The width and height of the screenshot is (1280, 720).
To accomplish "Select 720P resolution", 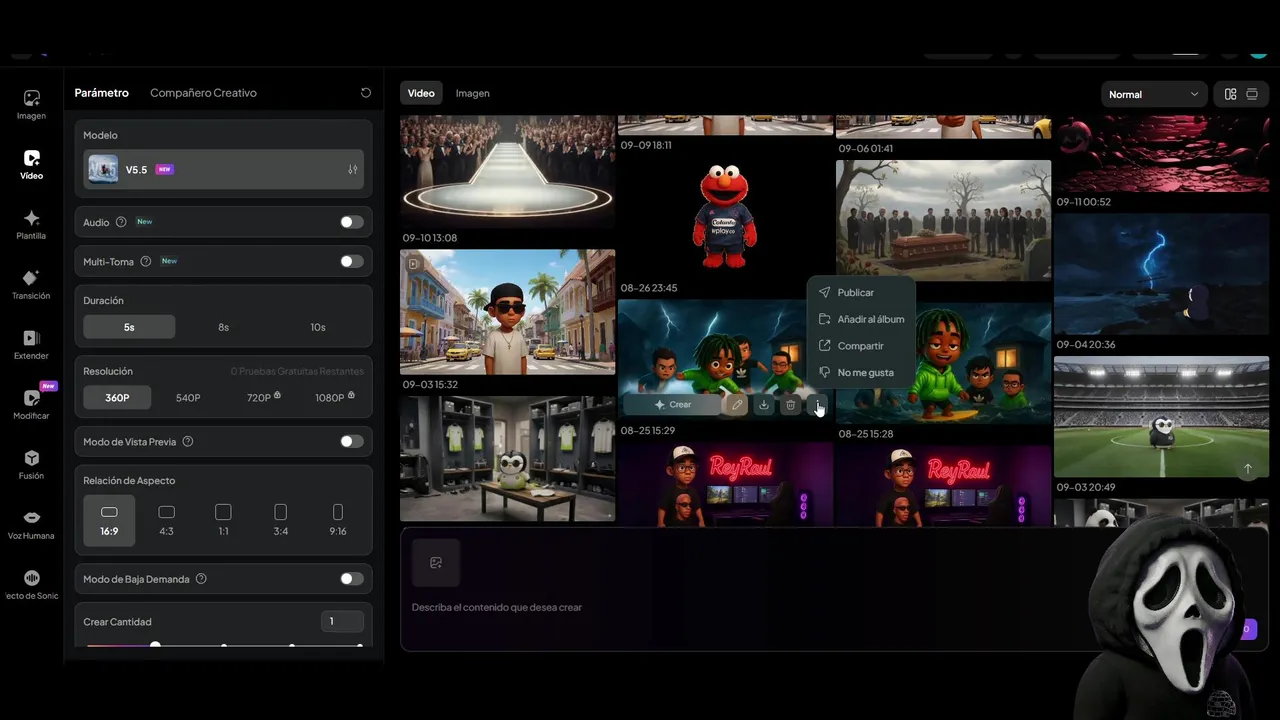I will click(263, 398).
